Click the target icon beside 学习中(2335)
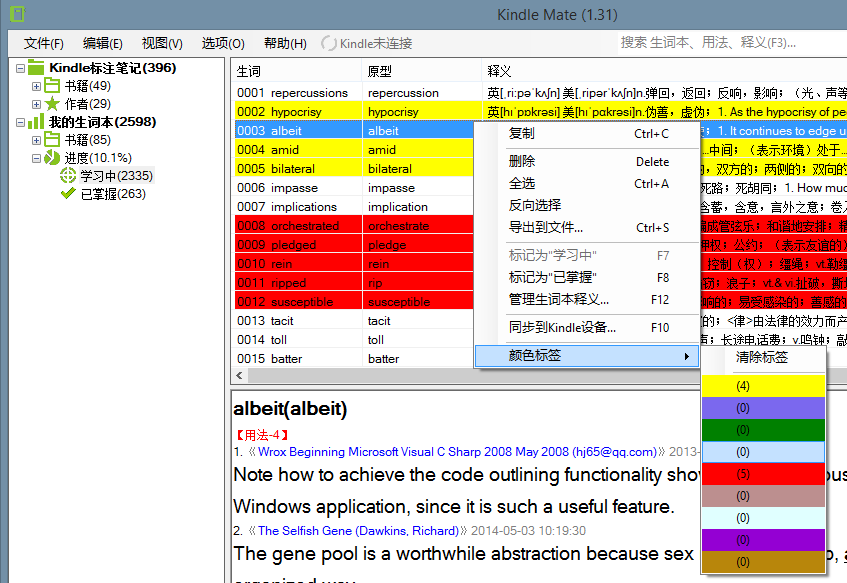This screenshot has width=847, height=583. point(68,175)
